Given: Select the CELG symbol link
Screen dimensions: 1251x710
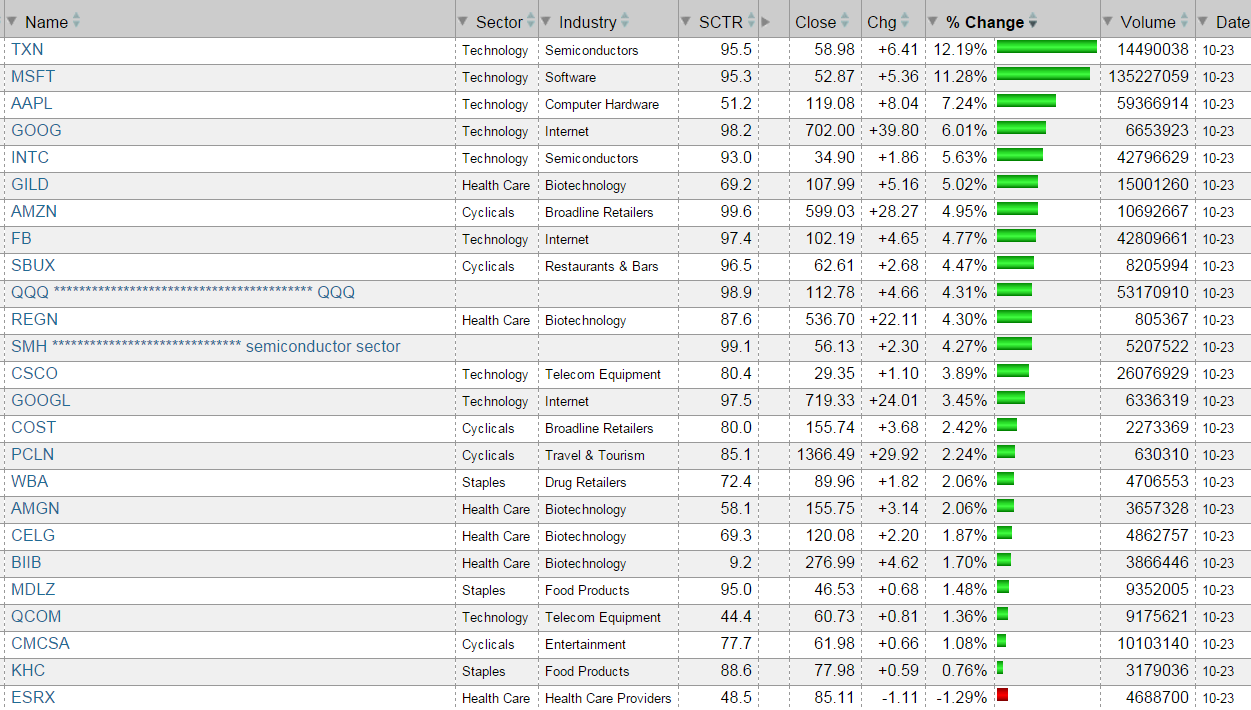Looking at the screenshot, I should click(x=33, y=535).
